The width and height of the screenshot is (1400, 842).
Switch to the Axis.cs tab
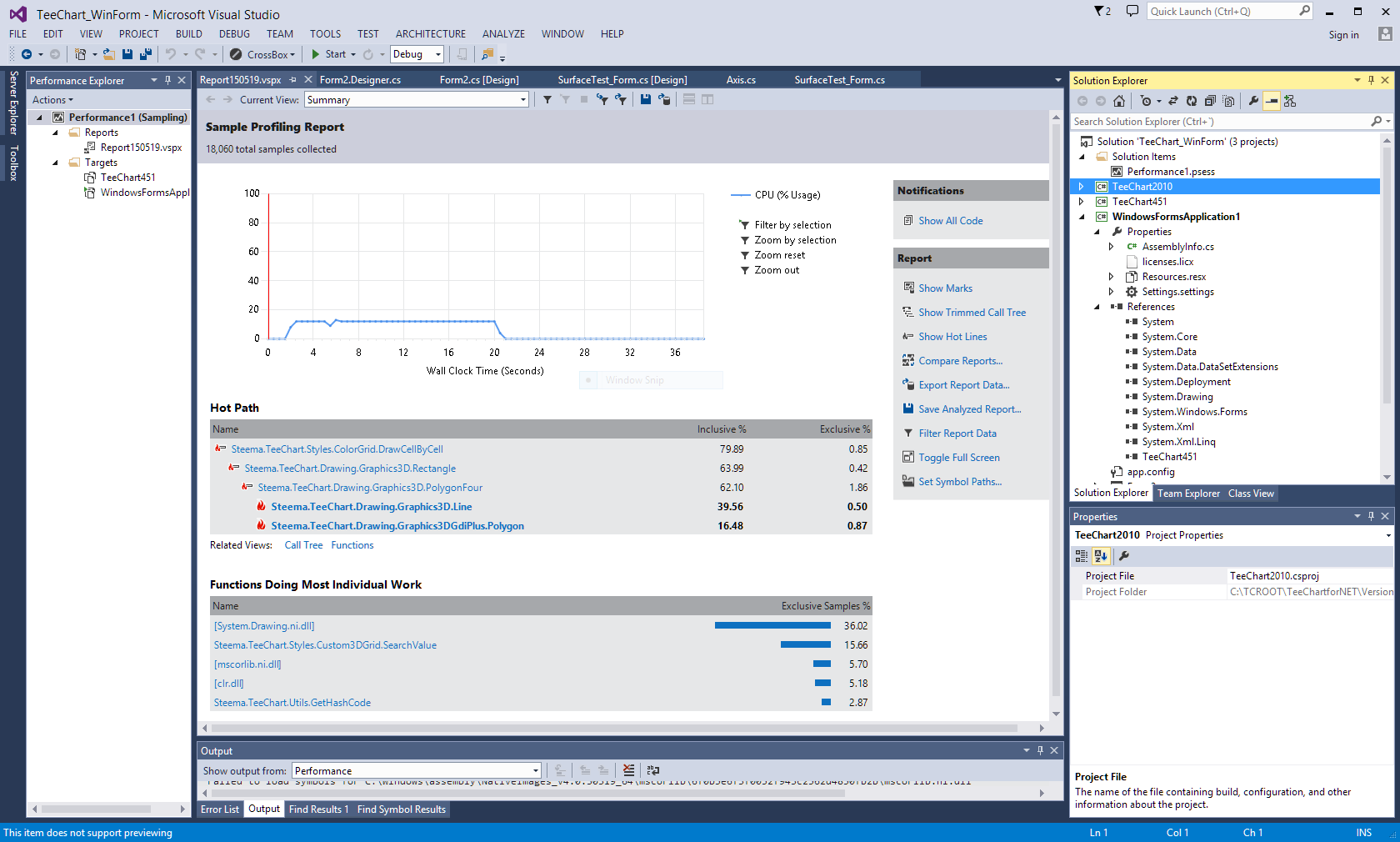click(741, 80)
